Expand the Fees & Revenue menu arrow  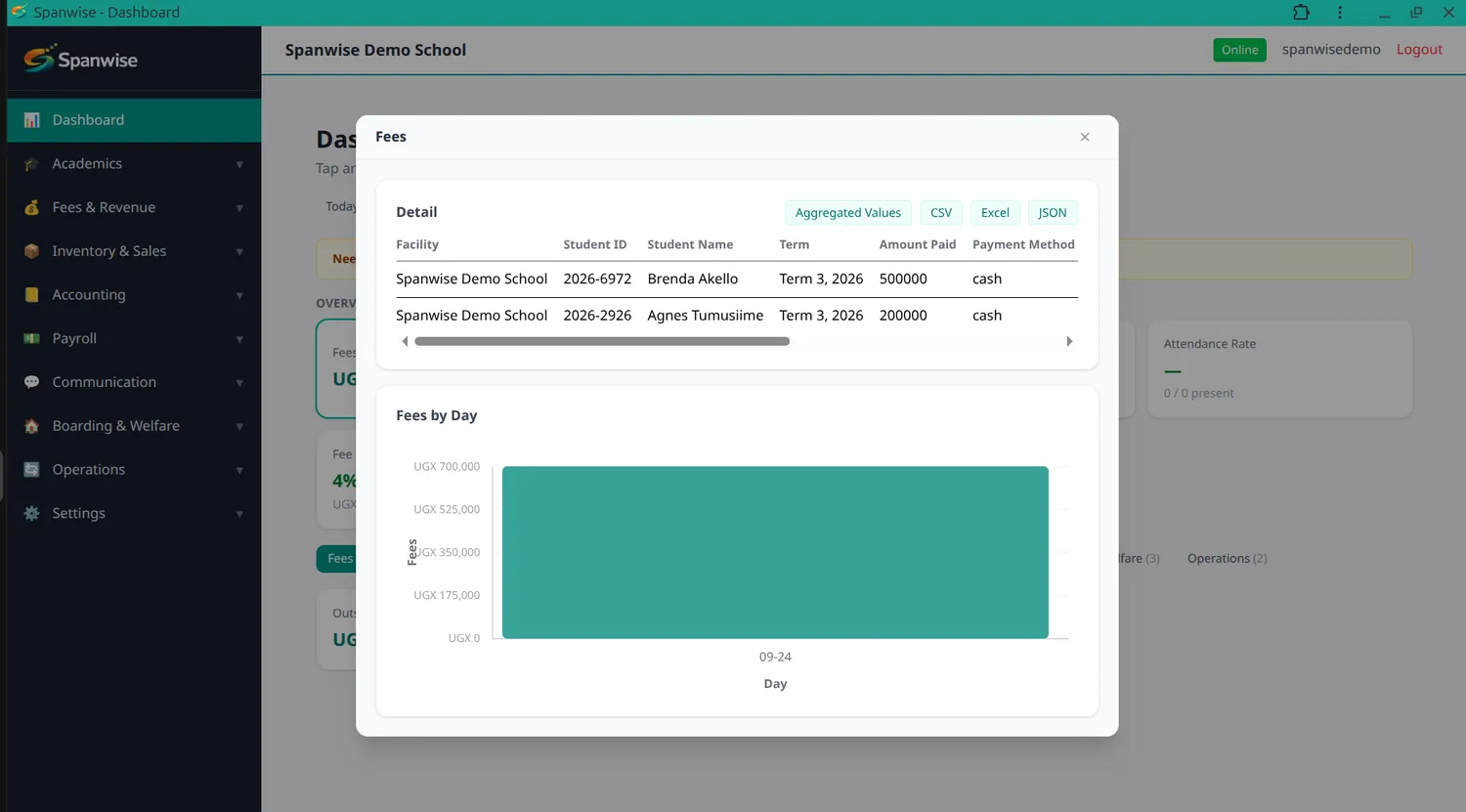tap(239, 208)
